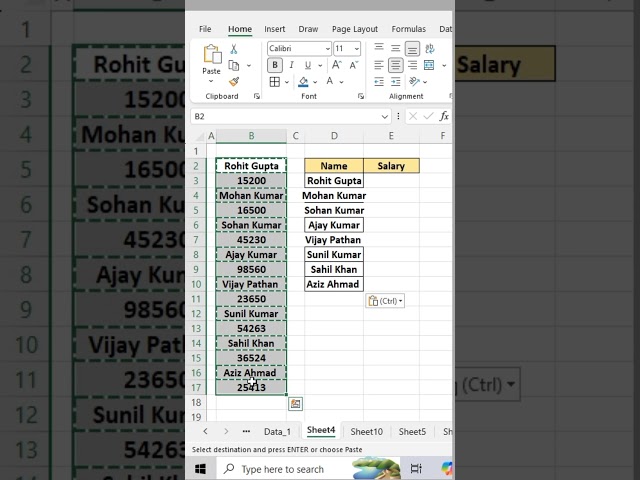640x480 pixels.
Task: Switch to the Formulas ribbon tab
Action: pos(409,29)
